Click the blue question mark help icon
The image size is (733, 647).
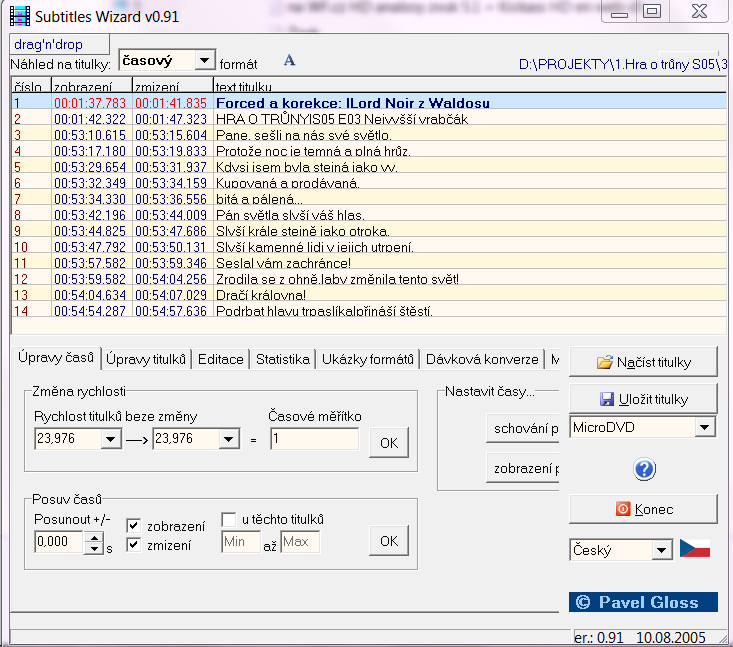click(644, 469)
